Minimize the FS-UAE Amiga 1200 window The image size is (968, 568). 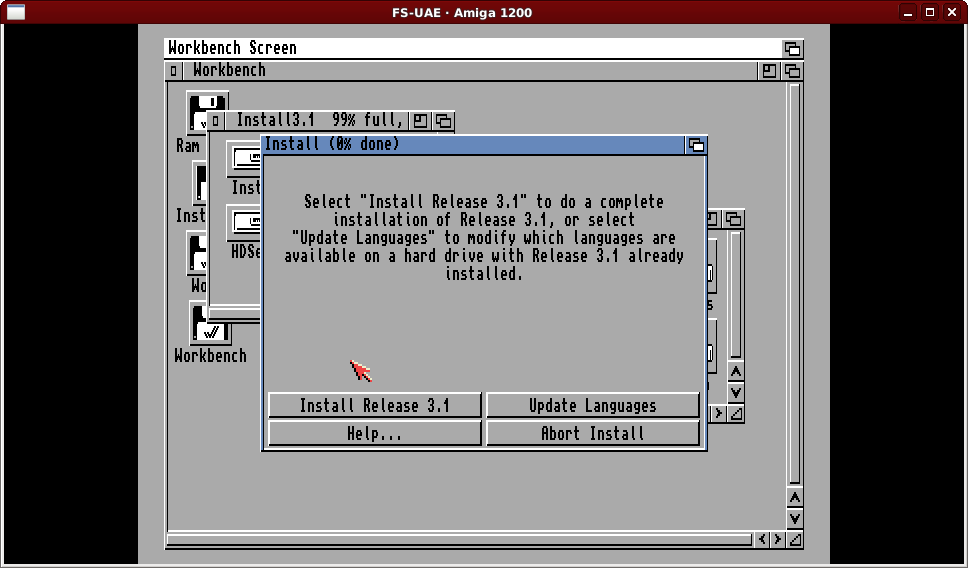pyautogui.click(x=908, y=12)
